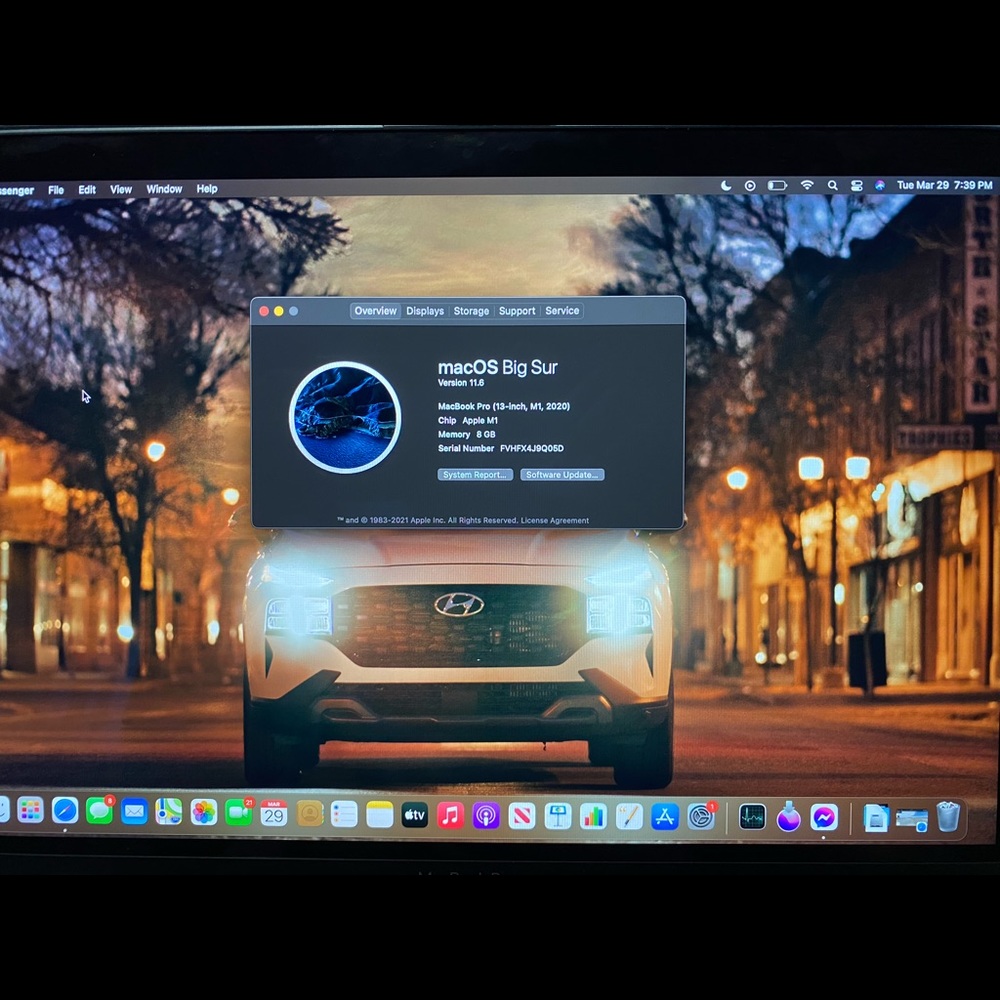Click serial number FVHFX4J9Q05D
This screenshot has height=1000, width=1000.
532,448
